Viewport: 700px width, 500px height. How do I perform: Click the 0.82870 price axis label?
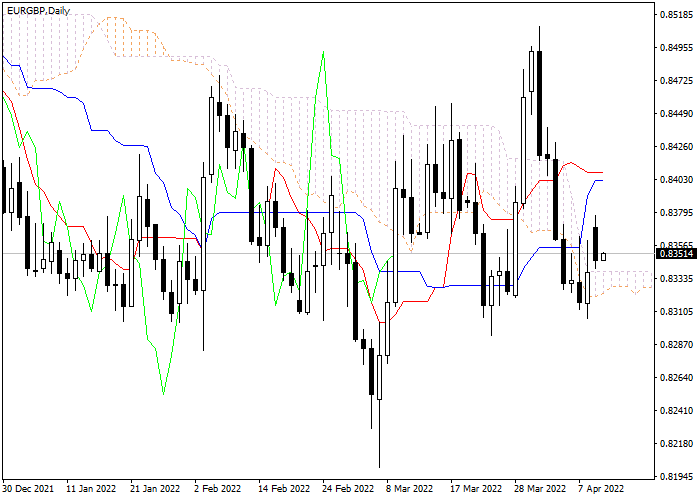pyautogui.click(x=677, y=344)
